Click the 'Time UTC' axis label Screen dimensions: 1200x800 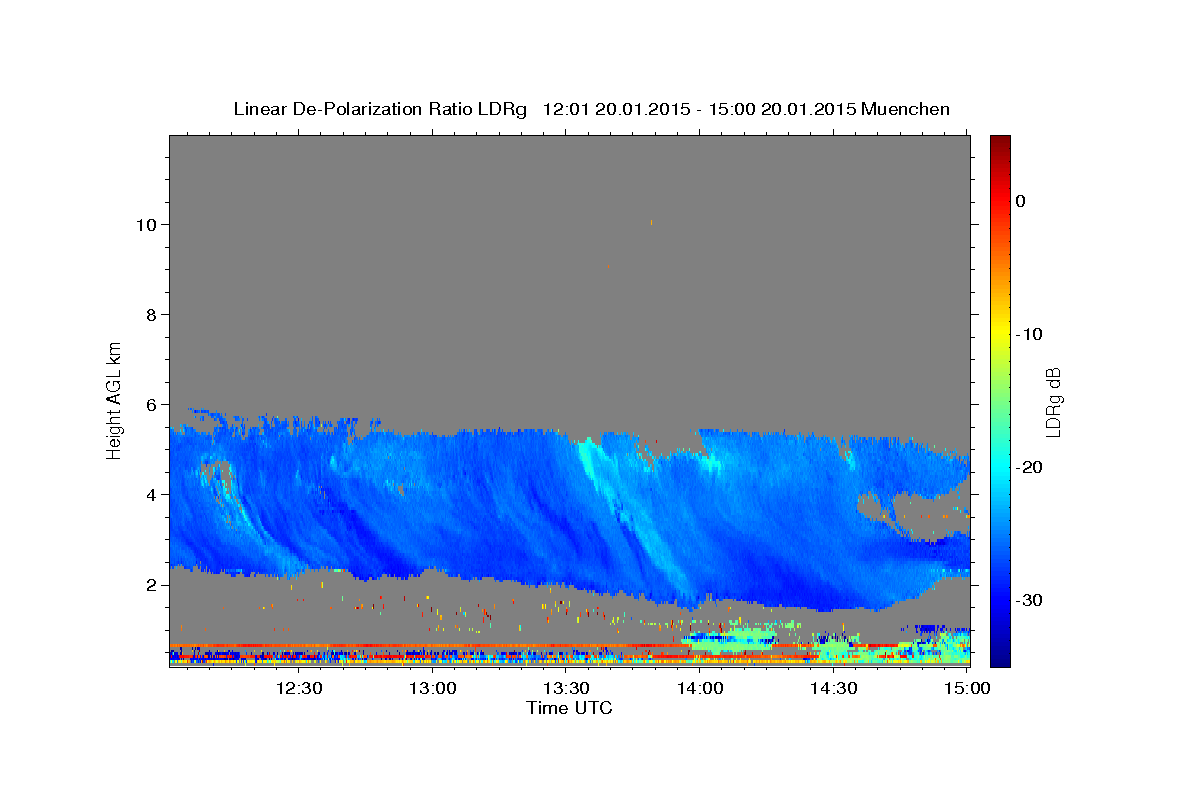pos(569,708)
